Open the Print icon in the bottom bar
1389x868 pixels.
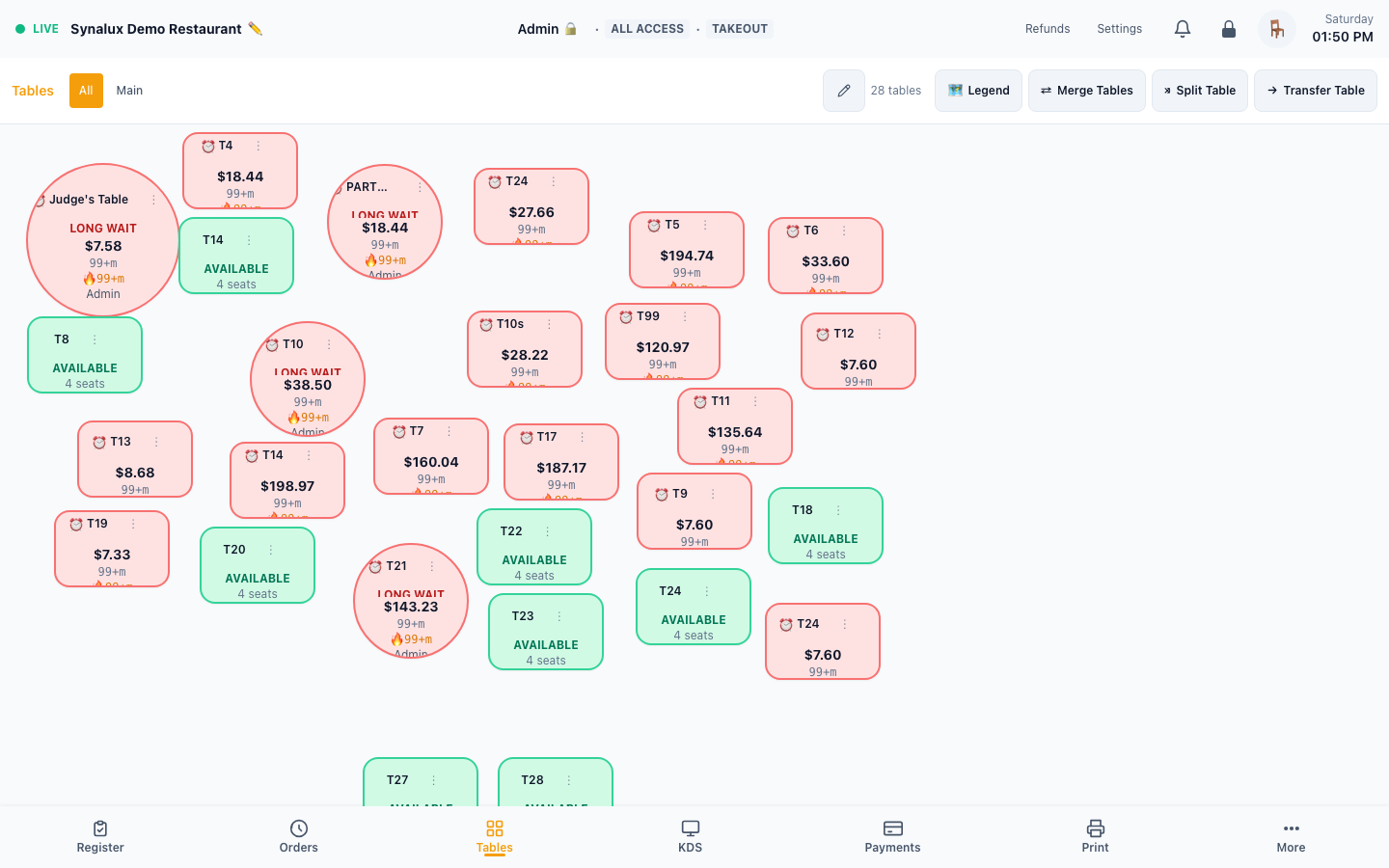click(x=1095, y=836)
